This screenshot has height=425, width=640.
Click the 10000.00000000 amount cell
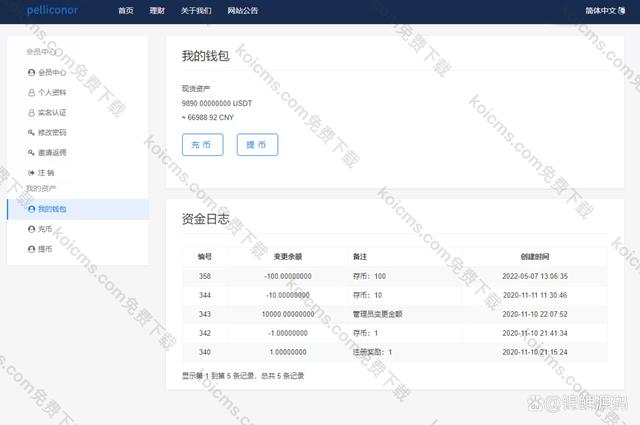[x=288, y=314]
